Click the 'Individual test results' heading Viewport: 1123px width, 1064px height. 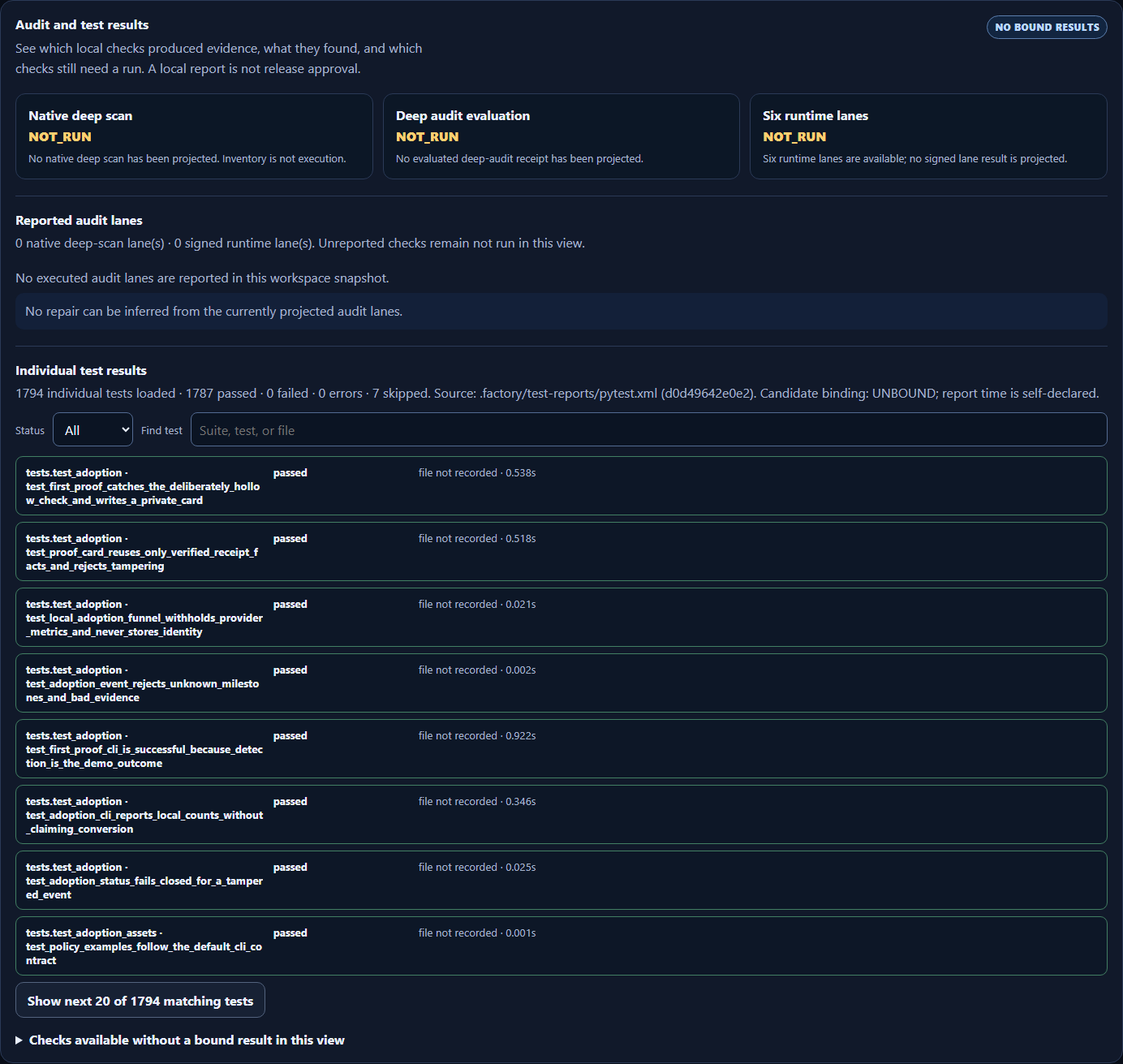pyautogui.click(x=81, y=370)
